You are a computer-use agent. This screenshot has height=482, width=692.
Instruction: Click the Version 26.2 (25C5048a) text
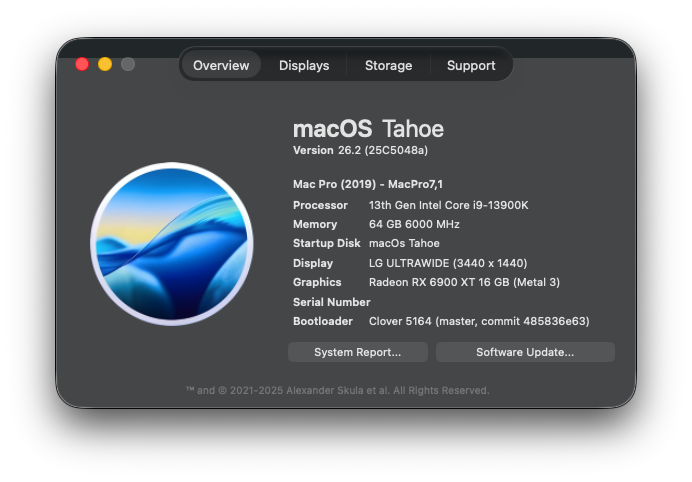point(361,150)
